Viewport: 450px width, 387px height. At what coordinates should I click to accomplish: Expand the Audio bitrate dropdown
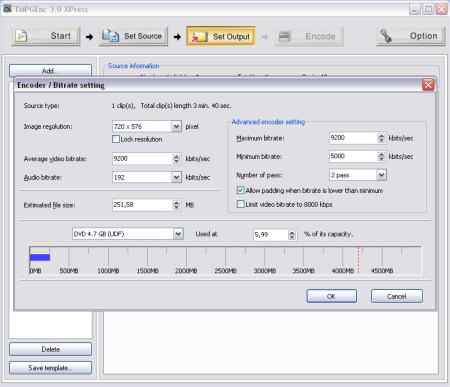tap(176, 177)
